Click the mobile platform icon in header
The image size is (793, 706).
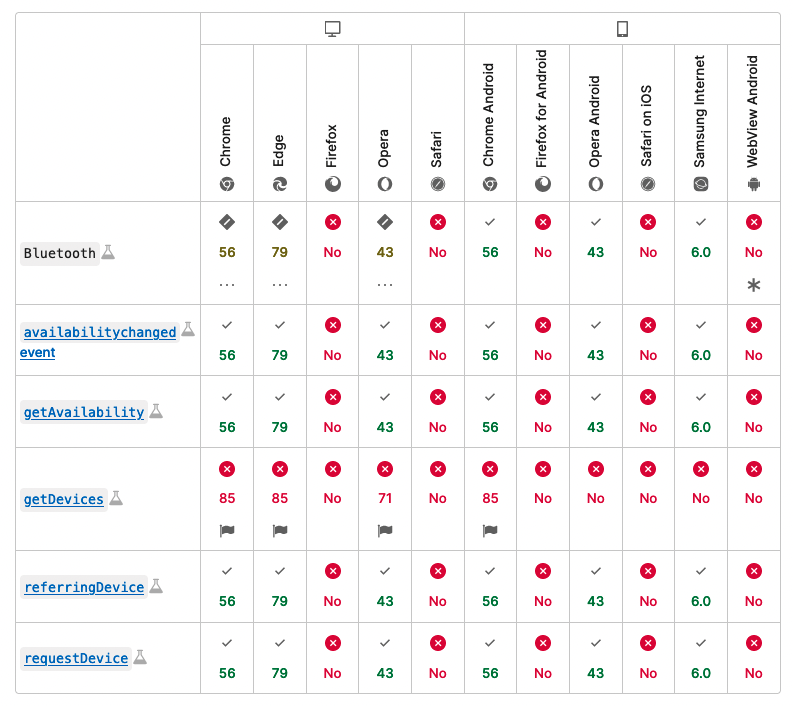pos(622,29)
